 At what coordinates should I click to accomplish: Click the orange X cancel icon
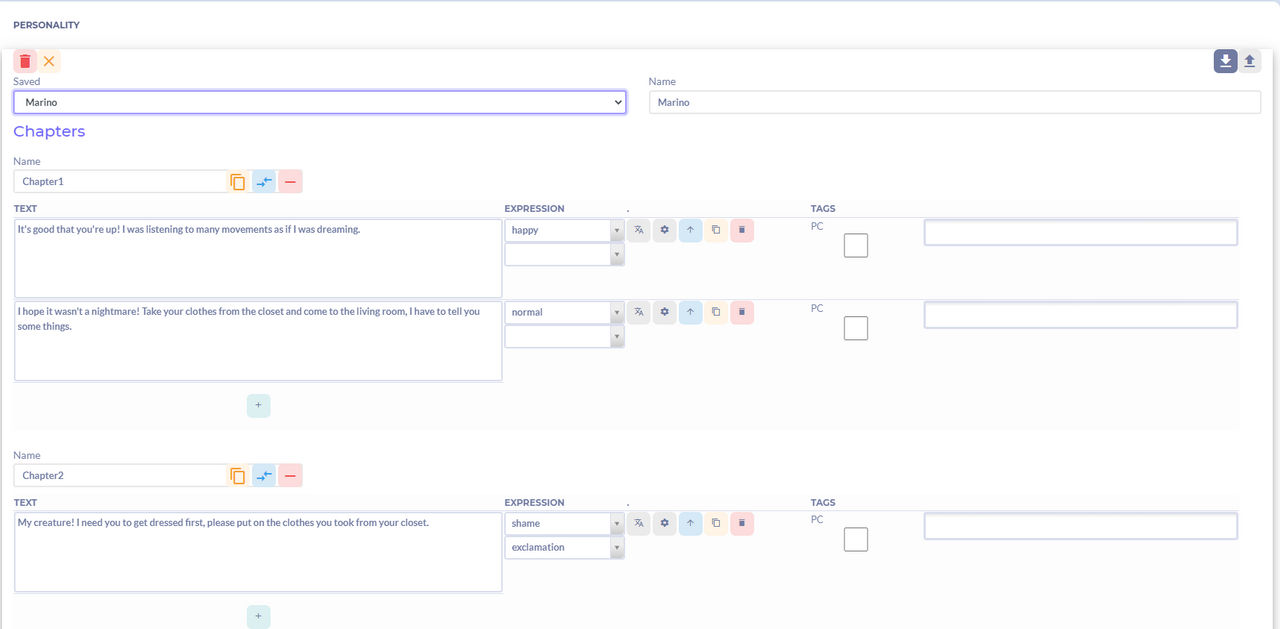coord(49,61)
